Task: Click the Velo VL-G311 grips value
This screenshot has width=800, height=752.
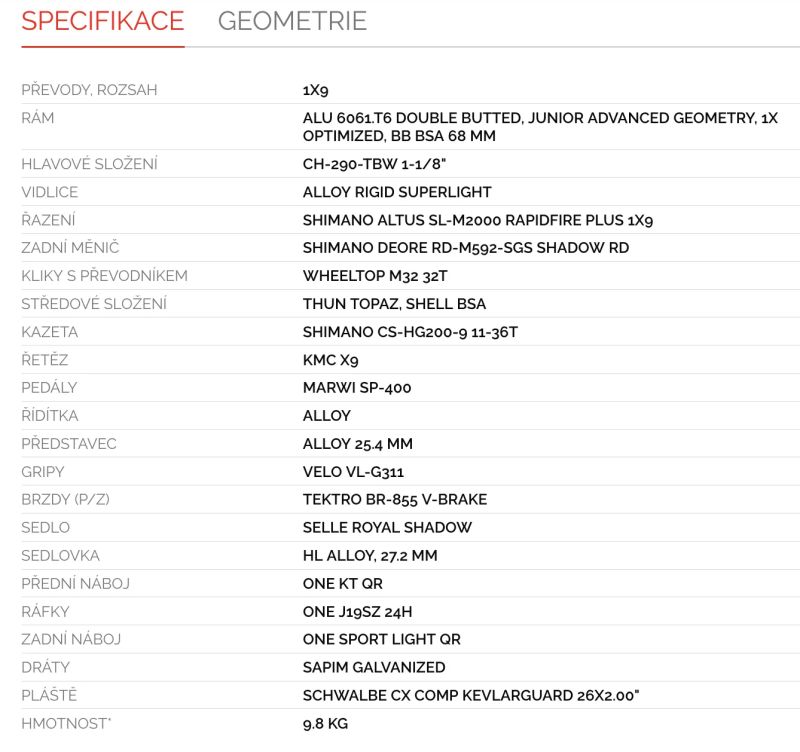Action: click(x=353, y=472)
